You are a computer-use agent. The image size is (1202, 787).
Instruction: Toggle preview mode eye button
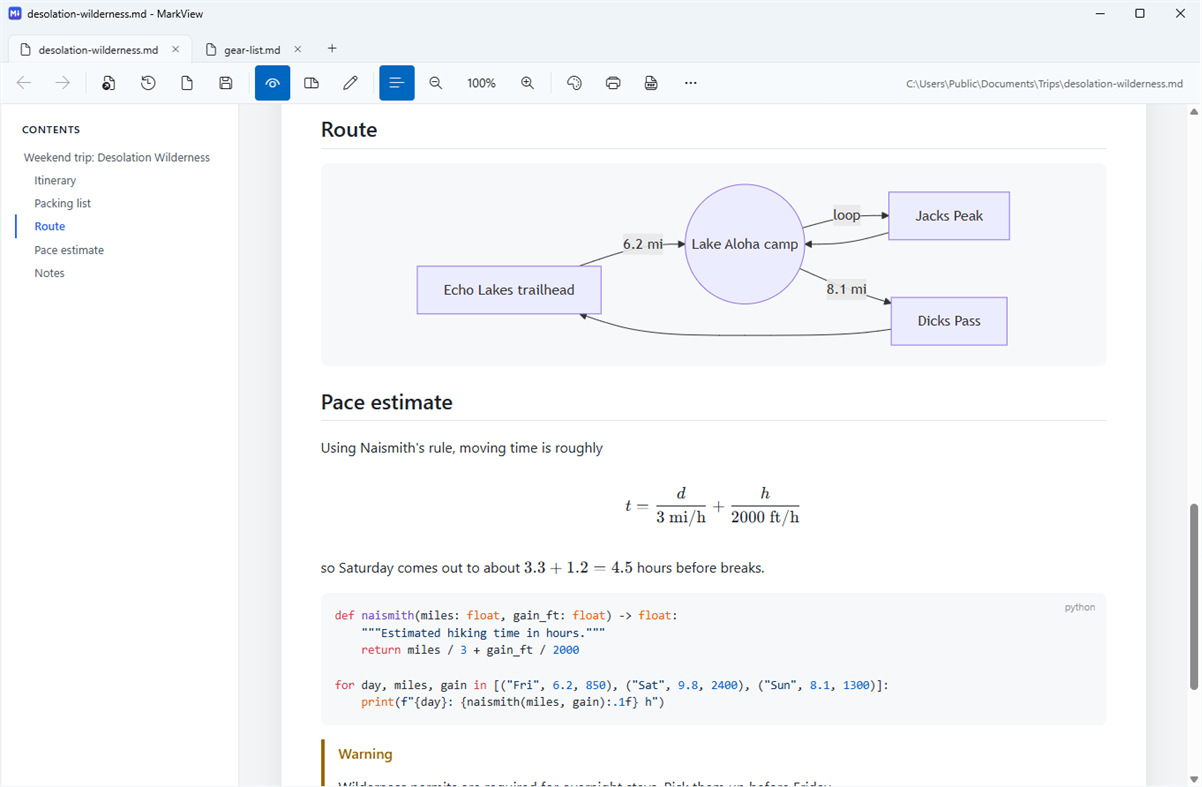273,83
